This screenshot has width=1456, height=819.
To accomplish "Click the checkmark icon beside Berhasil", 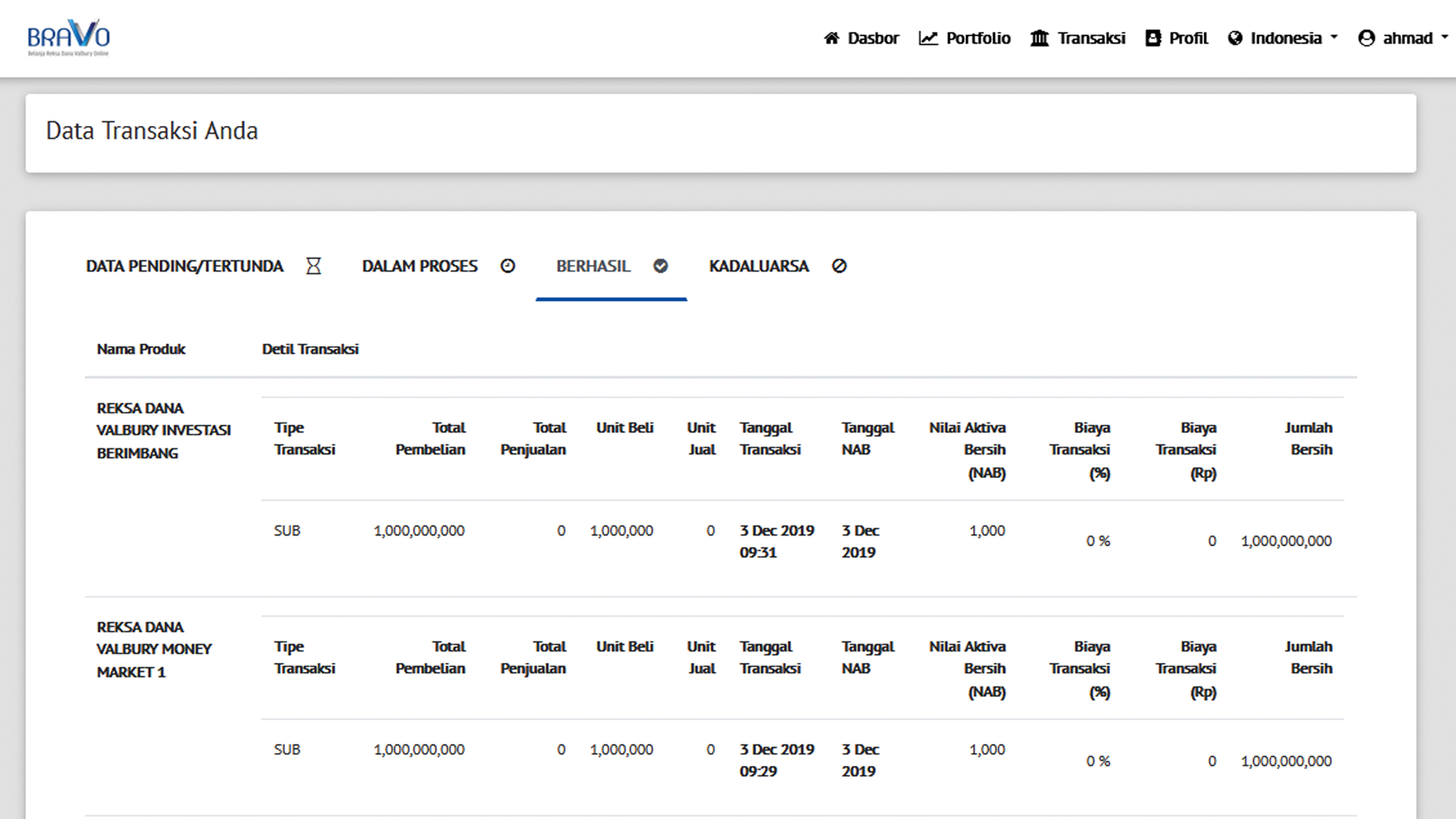I will point(661,266).
